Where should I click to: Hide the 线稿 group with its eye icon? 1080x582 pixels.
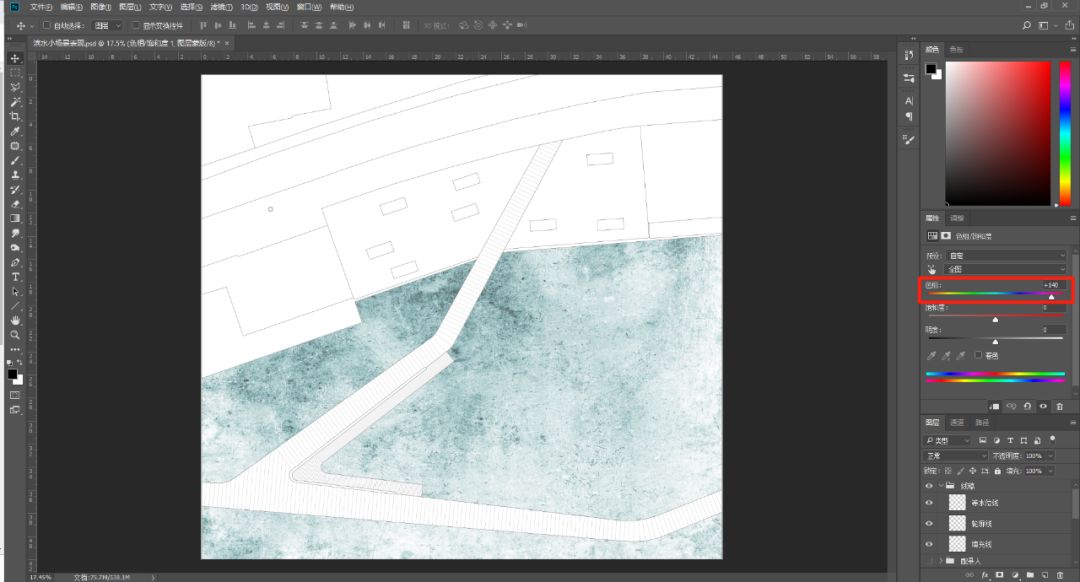click(x=928, y=486)
